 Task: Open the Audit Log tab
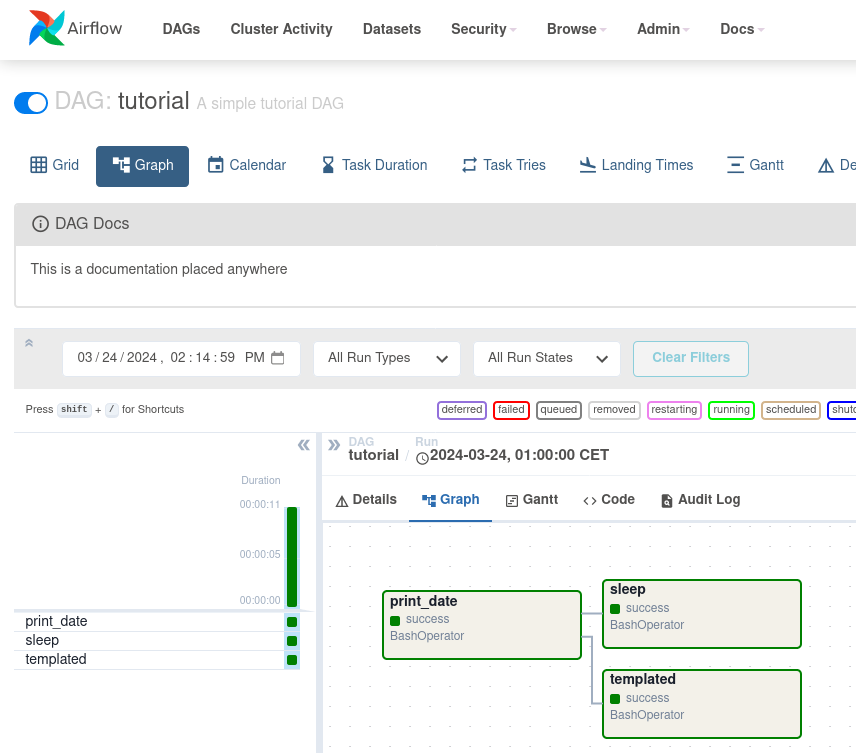pos(700,500)
